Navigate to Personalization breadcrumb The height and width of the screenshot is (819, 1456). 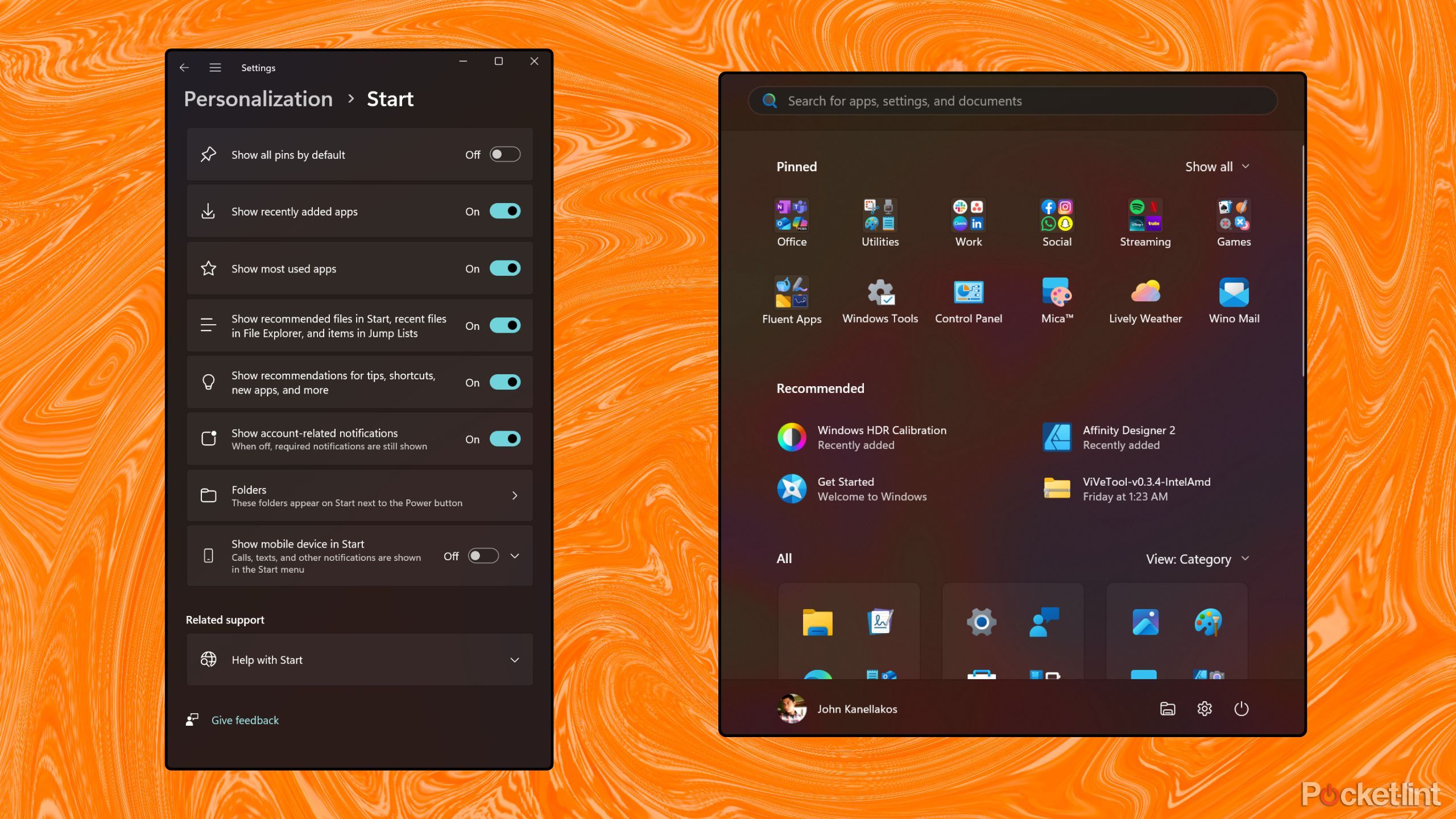tap(258, 99)
